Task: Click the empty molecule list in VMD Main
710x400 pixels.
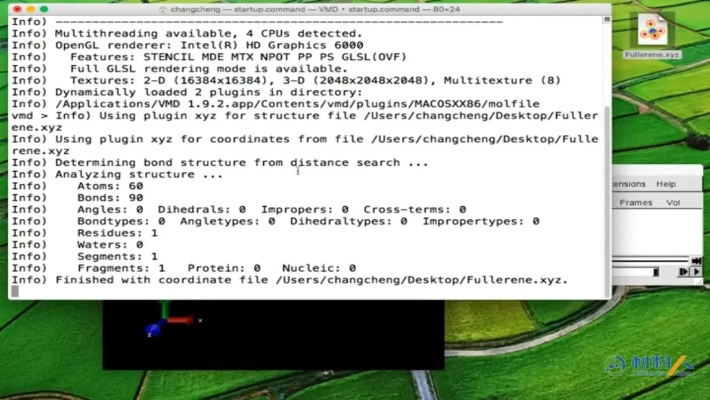Action: 660,230
